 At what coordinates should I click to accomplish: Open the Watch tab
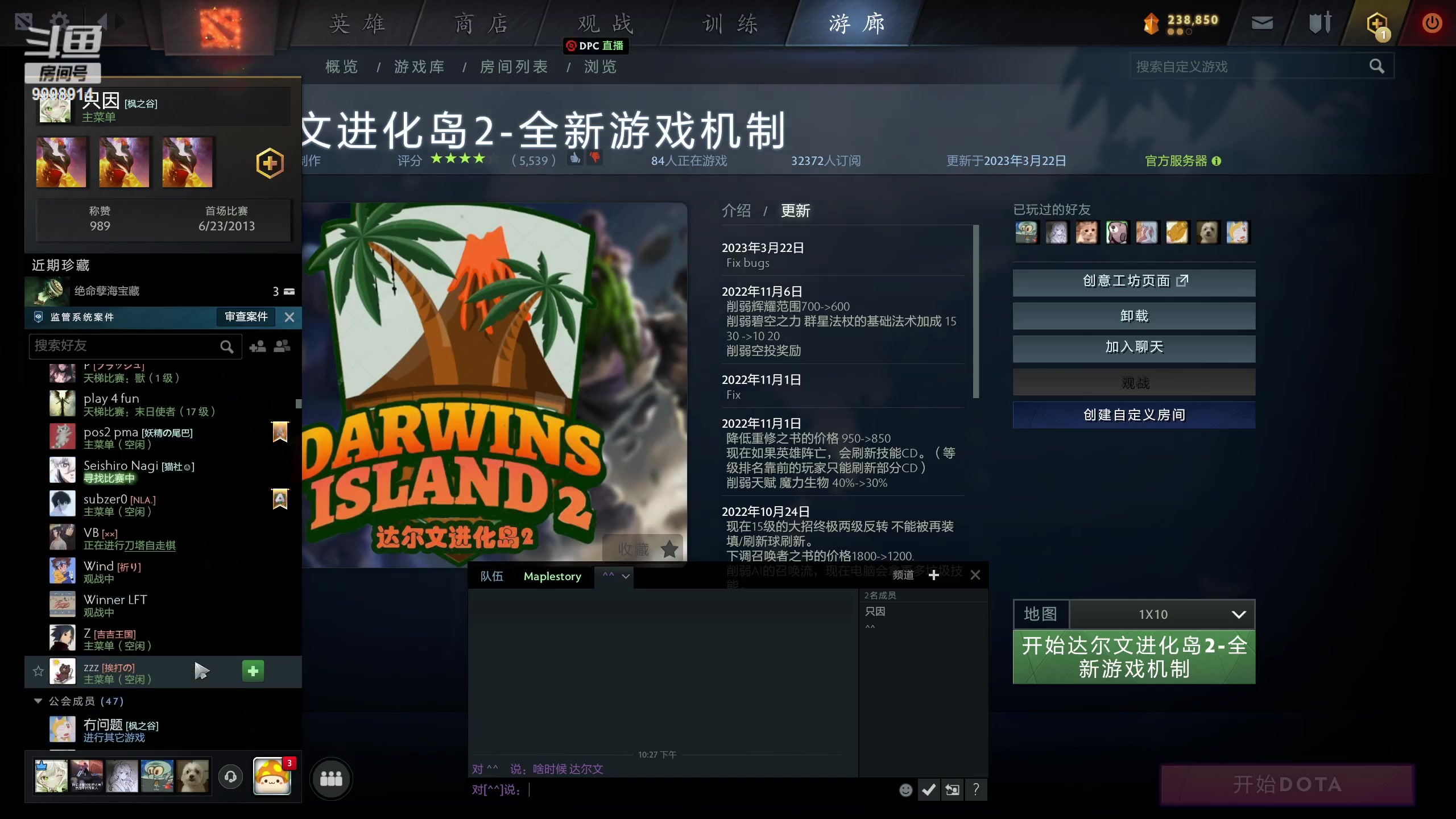[x=605, y=24]
